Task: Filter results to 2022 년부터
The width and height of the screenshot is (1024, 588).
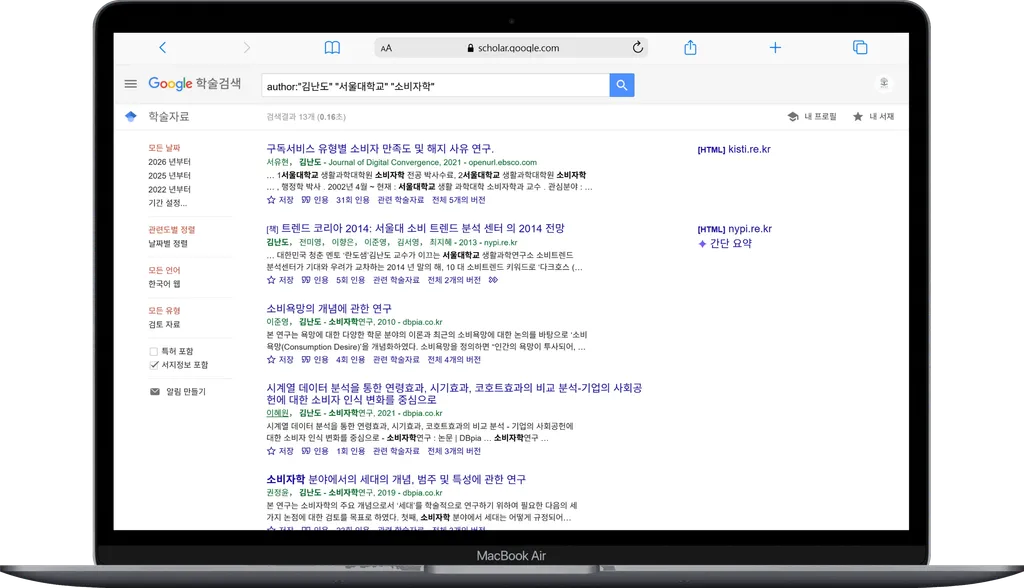Action: (169, 189)
